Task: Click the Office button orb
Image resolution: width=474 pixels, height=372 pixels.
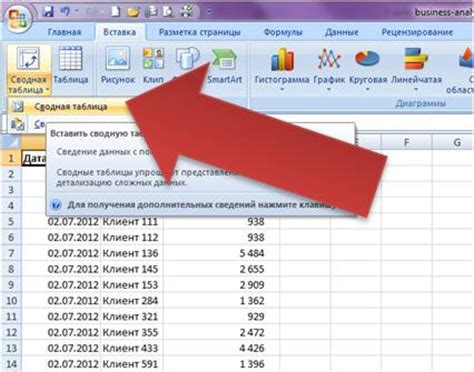Action: 18,19
